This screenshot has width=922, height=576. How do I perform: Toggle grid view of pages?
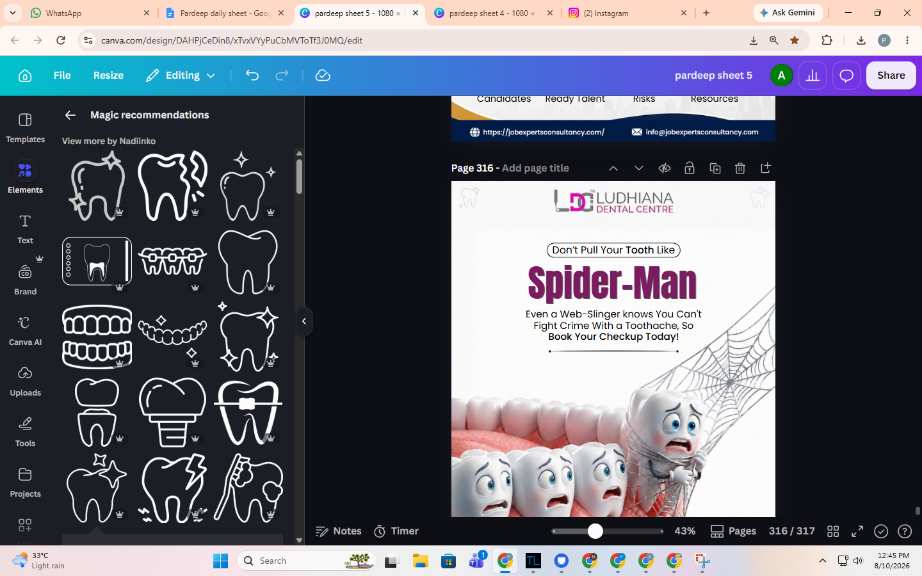tap(833, 531)
